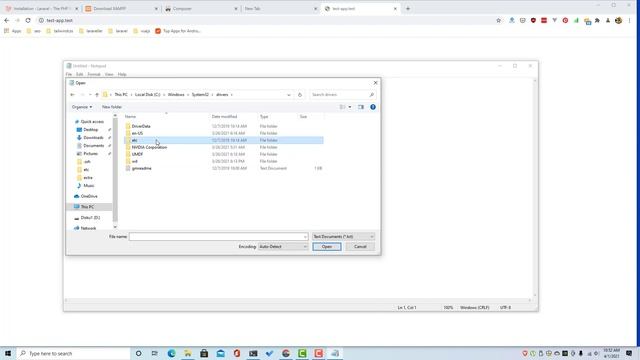Select OneDrive in the navigation pane
640x360 pixels.
pyautogui.click(x=89, y=196)
